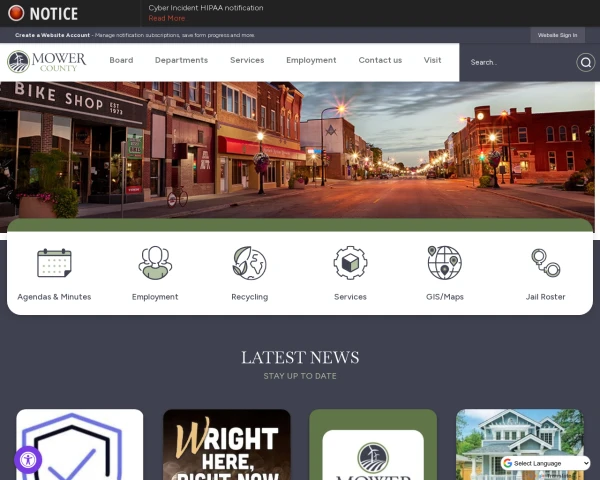Open the Recycling globe leaf icon

tap(249, 263)
